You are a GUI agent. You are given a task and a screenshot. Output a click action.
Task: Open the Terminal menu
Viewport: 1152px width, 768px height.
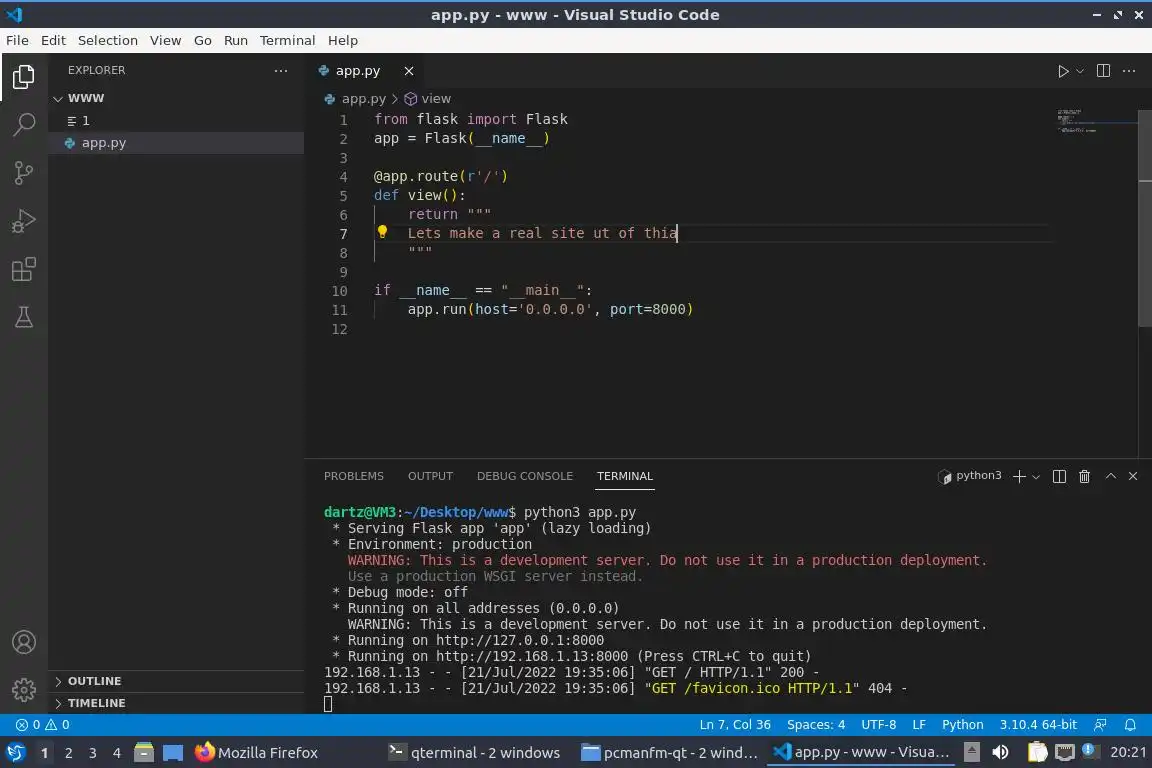pyautogui.click(x=287, y=40)
